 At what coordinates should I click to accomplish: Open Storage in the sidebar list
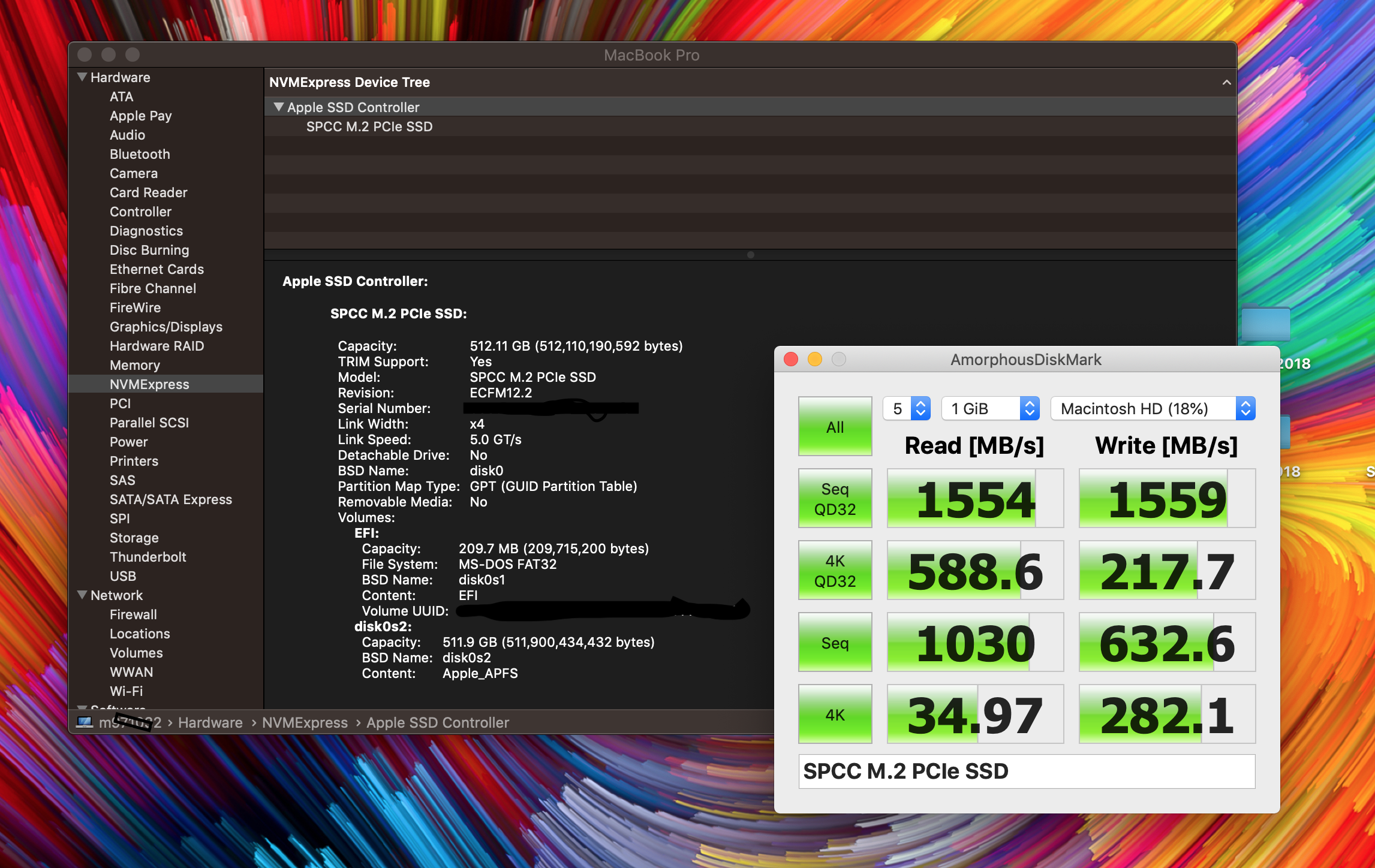(134, 537)
